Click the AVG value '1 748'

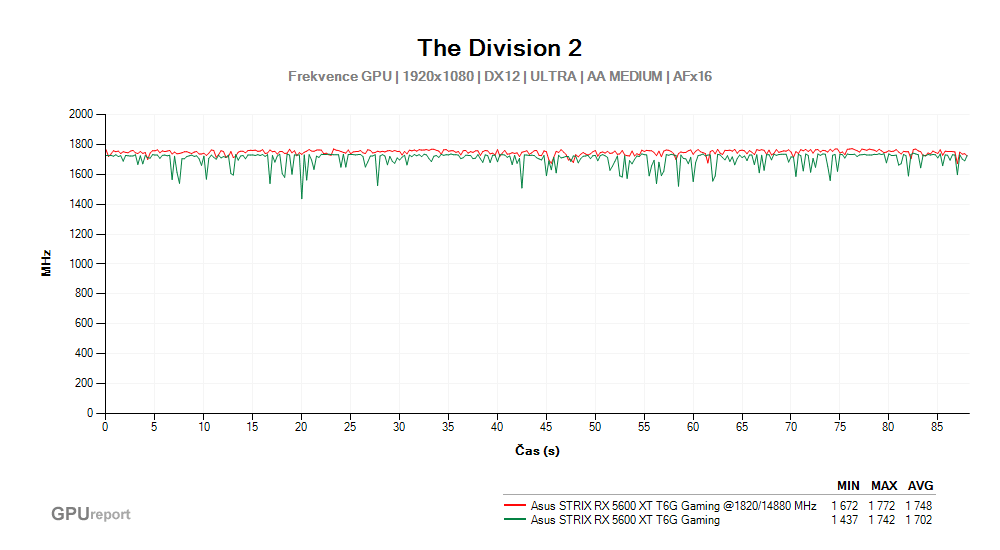pyautogui.click(x=918, y=505)
